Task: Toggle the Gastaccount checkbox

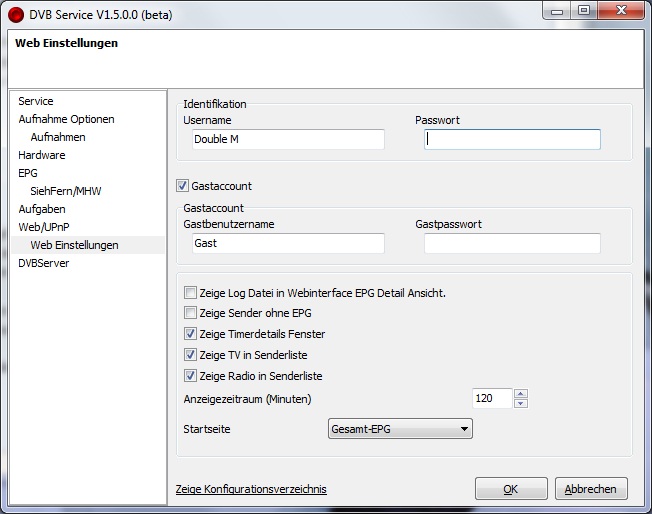Action: click(182, 186)
